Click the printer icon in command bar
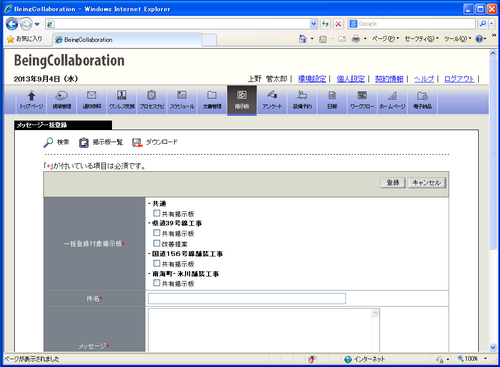This screenshot has width=500, height=367. coord(356,39)
